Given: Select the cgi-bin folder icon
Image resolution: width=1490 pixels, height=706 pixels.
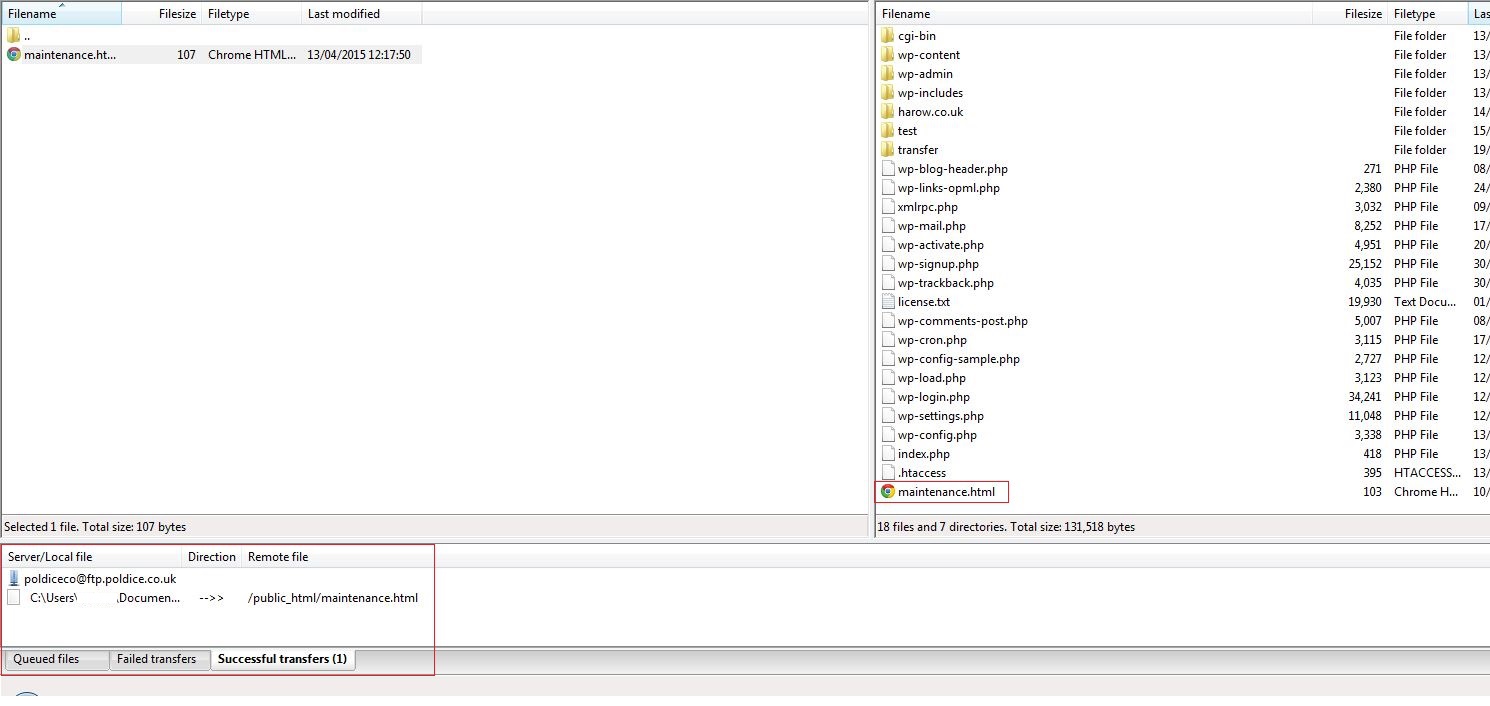Looking at the screenshot, I should [x=888, y=36].
